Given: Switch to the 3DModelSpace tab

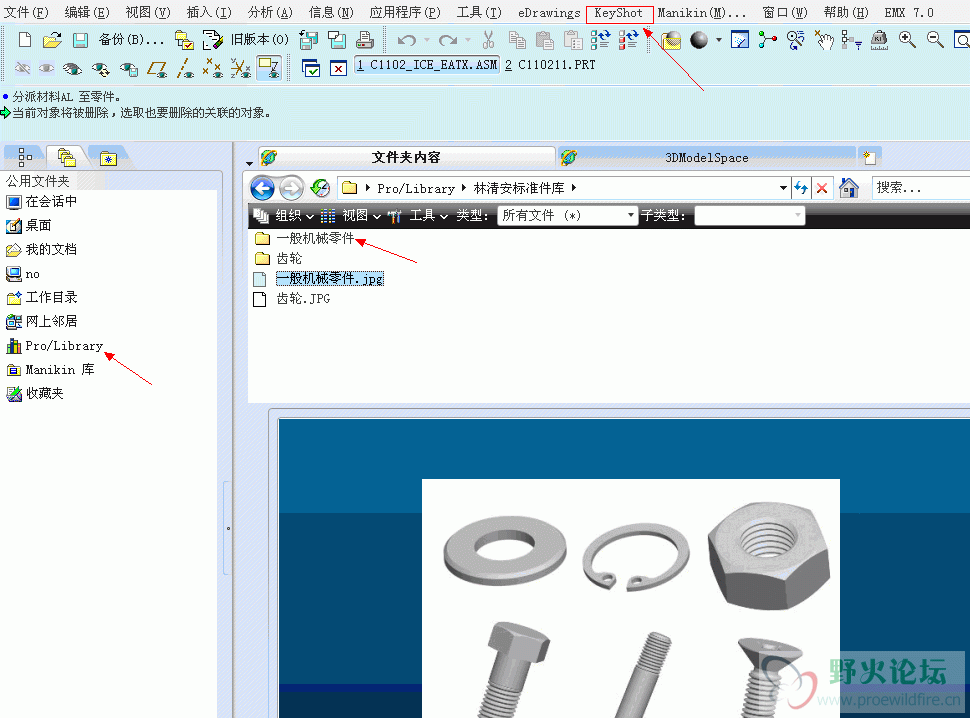Looking at the screenshot, I should pos(706,157).
